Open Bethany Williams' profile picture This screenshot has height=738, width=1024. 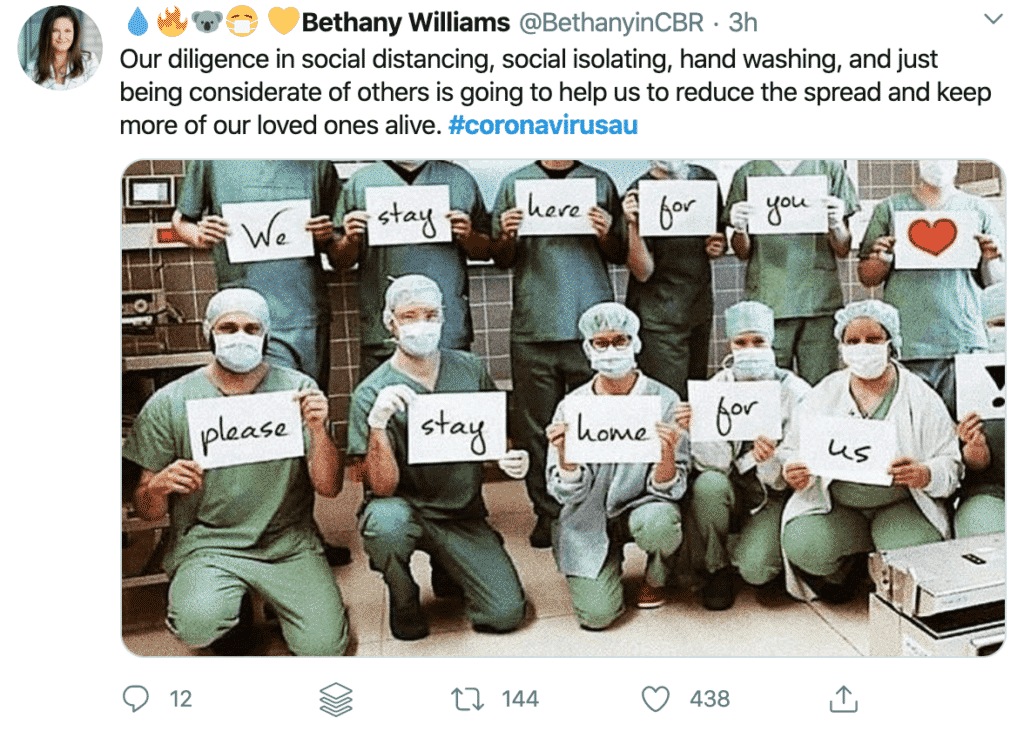tap(60, 47)
